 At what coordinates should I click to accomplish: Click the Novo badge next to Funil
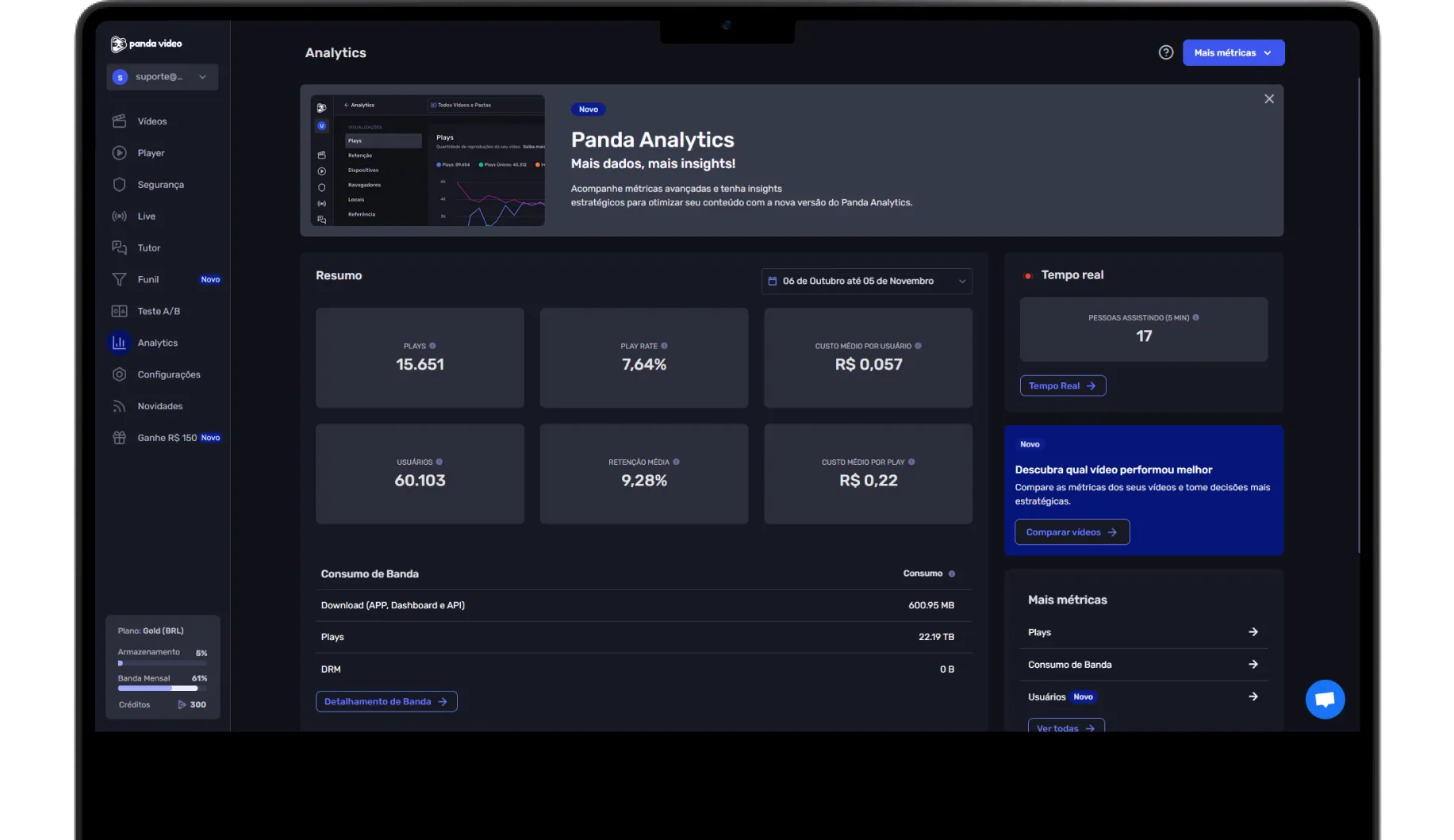210,279
